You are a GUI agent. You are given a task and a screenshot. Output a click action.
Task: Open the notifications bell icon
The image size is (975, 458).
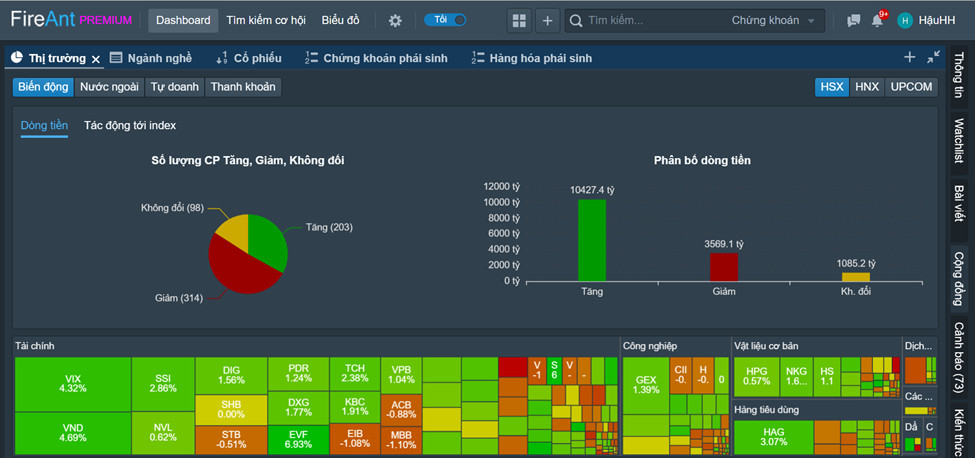click(x=877, y=21)
